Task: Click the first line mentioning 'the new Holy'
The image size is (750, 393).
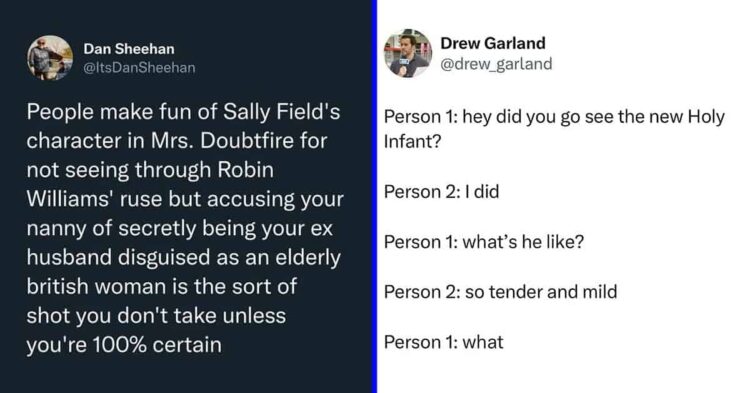Action: point(554,117)
